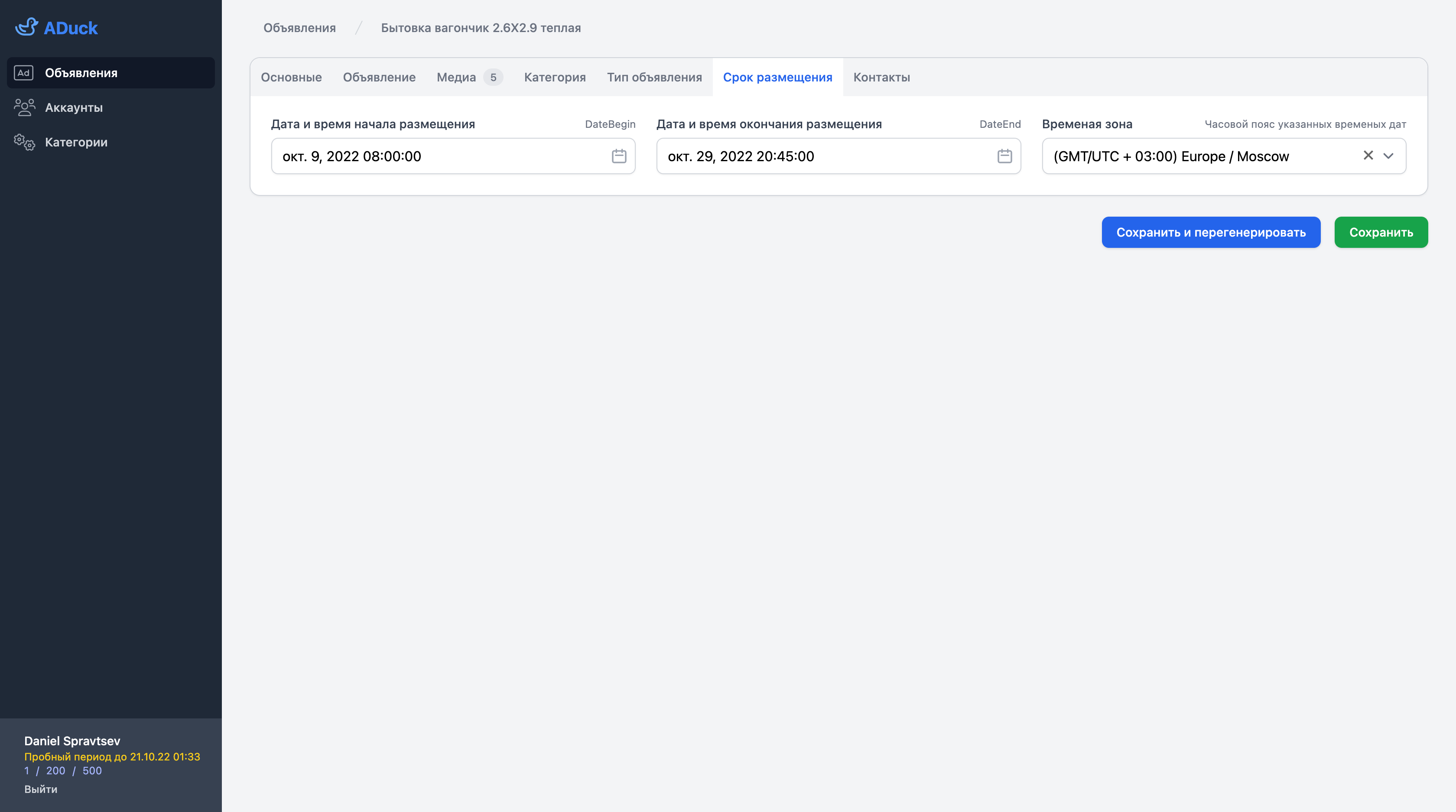
Task: Open the calendar picker for DateEnd
Action: click(1004, 156)
